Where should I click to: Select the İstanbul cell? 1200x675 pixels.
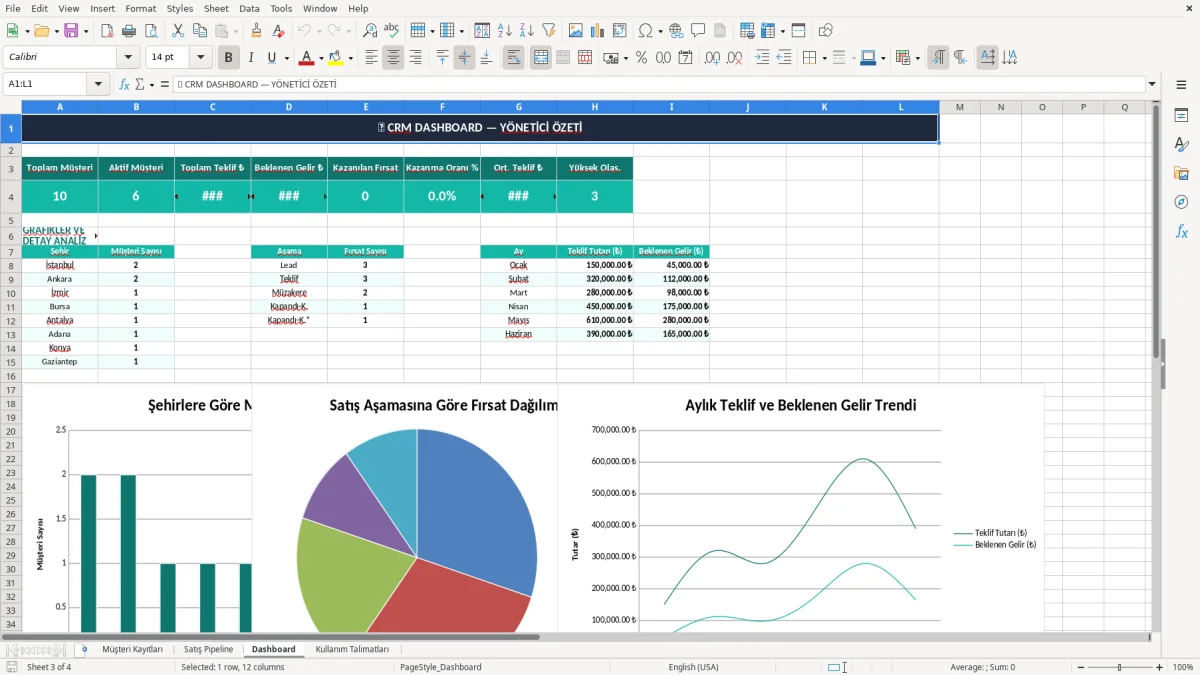coord(60,265)
